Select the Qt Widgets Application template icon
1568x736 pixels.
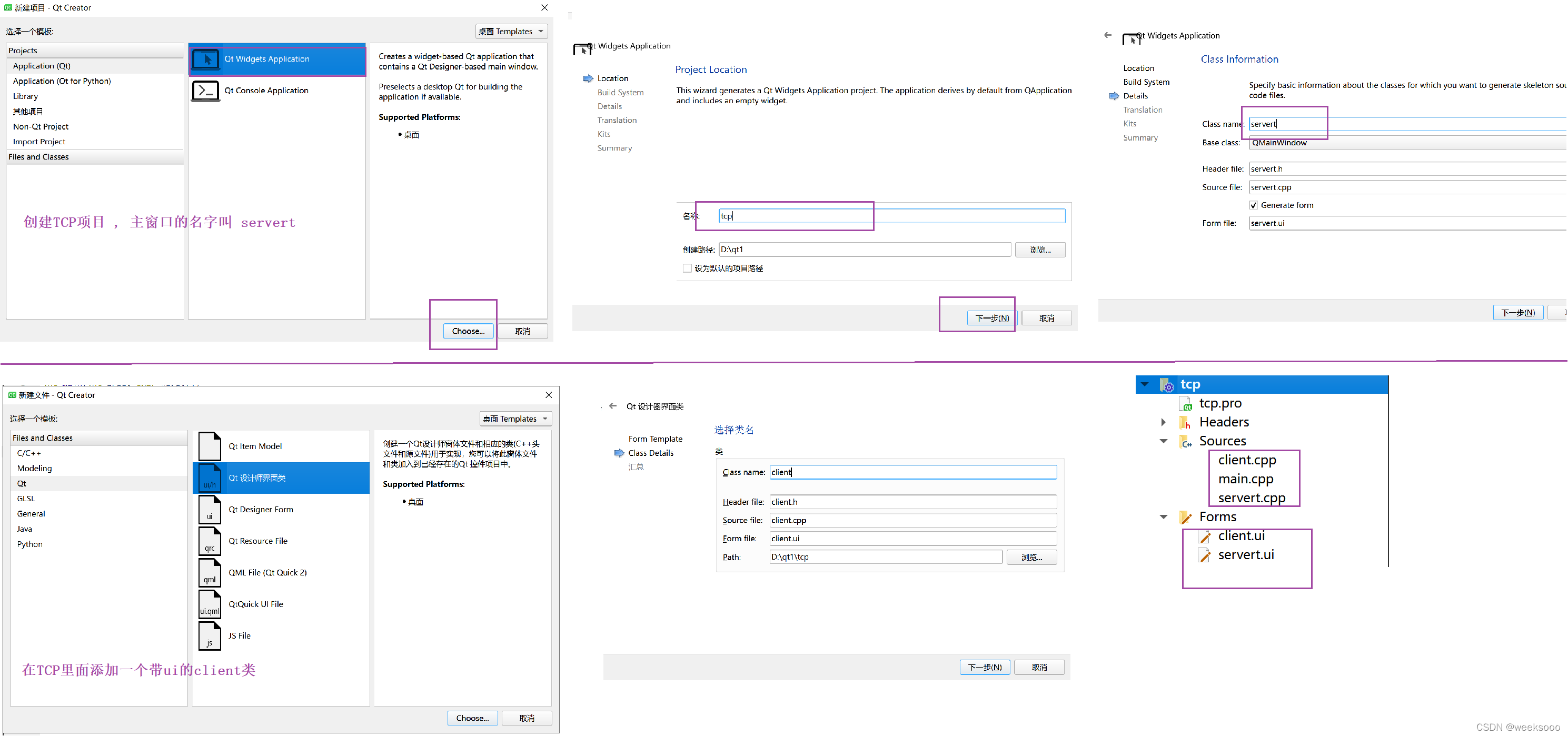click(x=206, y=59)
